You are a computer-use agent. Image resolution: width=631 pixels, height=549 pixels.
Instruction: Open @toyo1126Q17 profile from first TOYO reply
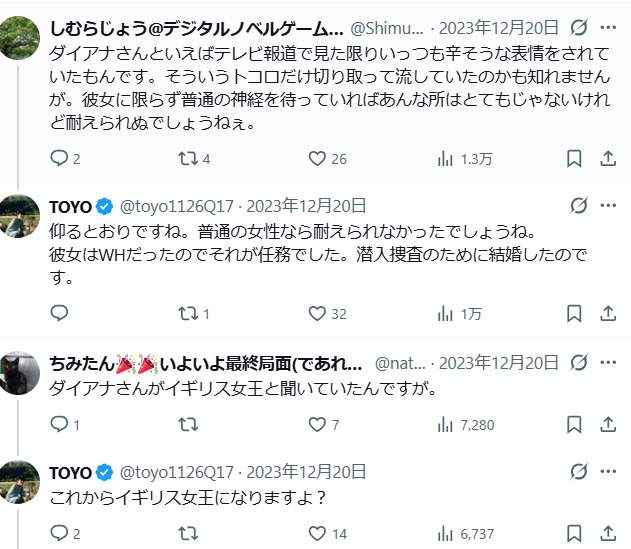click(x=177, y=206)
